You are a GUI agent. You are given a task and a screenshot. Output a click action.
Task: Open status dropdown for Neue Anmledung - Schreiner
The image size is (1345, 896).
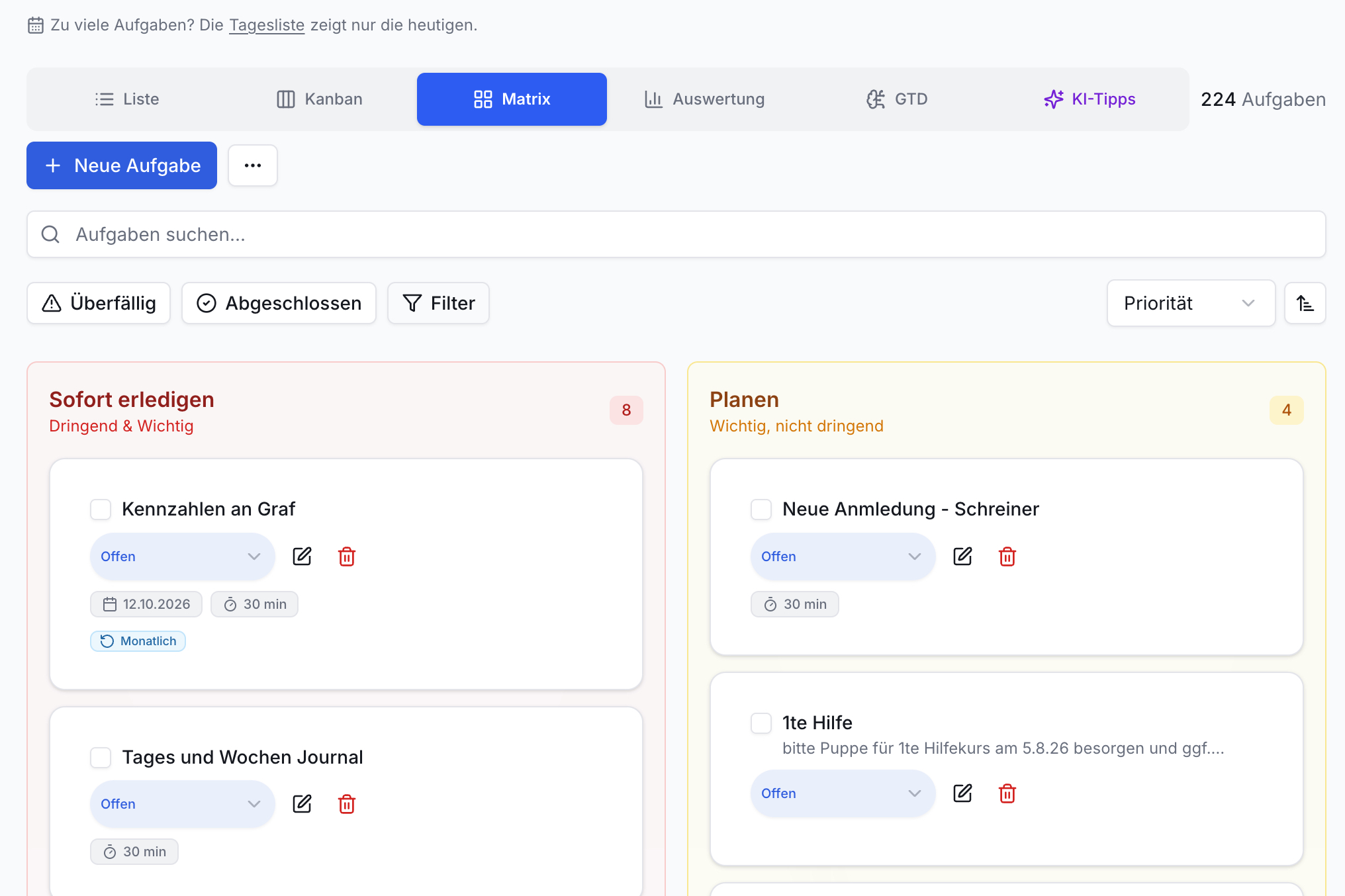coord(843,557)
